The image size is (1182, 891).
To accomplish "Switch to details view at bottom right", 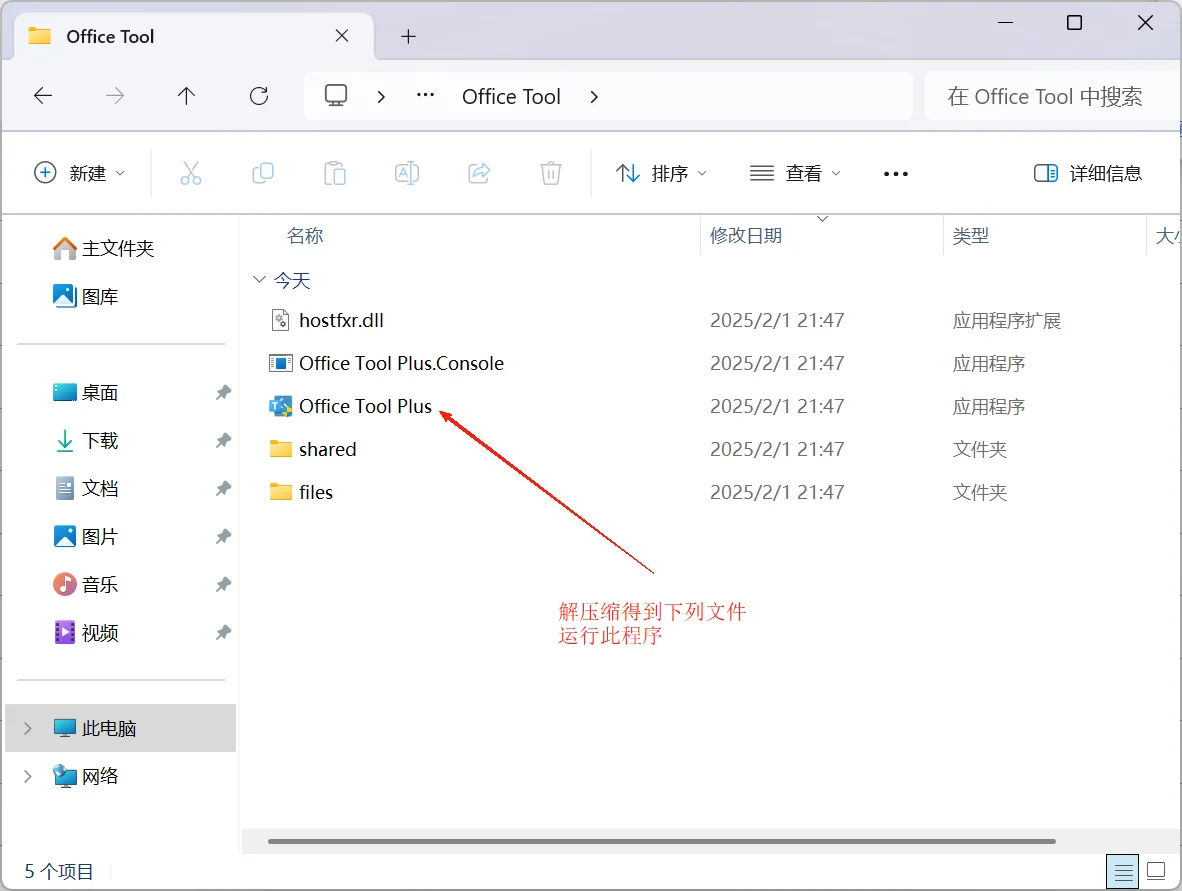I will pos(1122,870).
